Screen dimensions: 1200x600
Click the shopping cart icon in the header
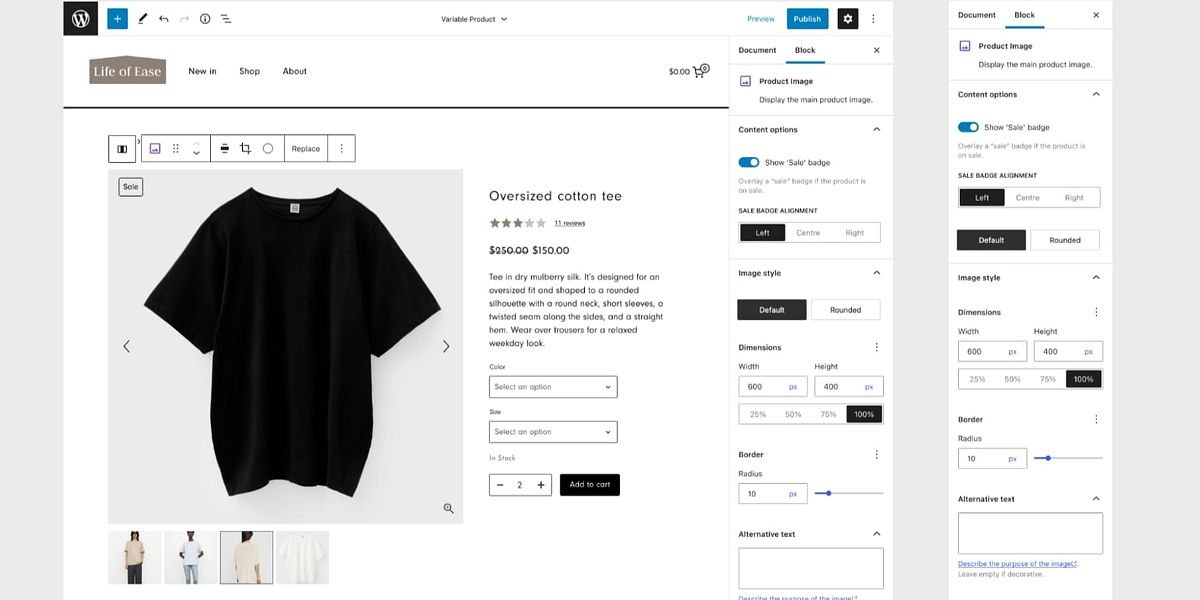pyautogui.click(x=699, y=70)
